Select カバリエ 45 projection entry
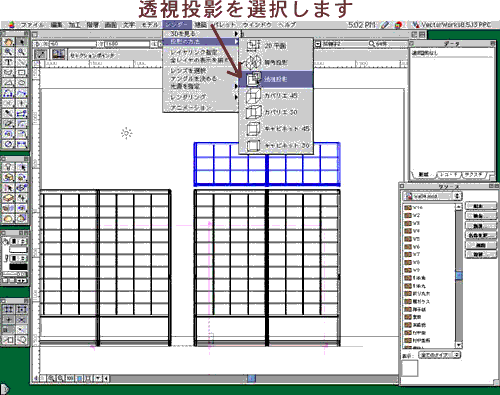 pyautogui.click(x=276, y=96)
